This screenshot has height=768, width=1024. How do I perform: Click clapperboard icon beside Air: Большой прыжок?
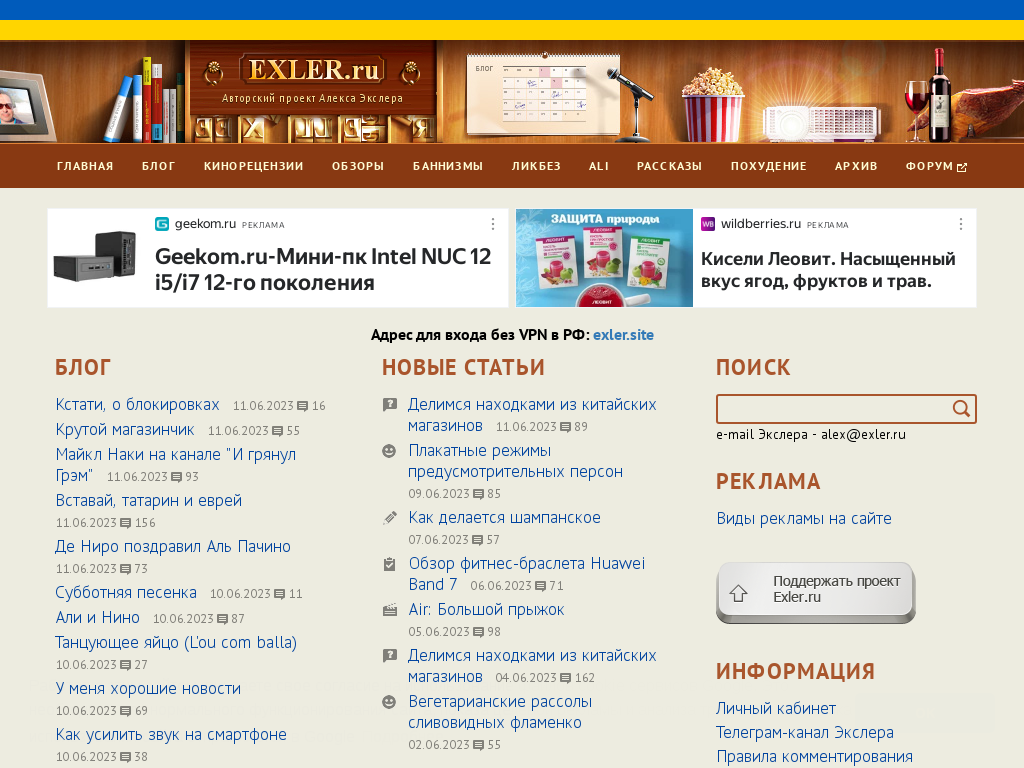point(389,610)
